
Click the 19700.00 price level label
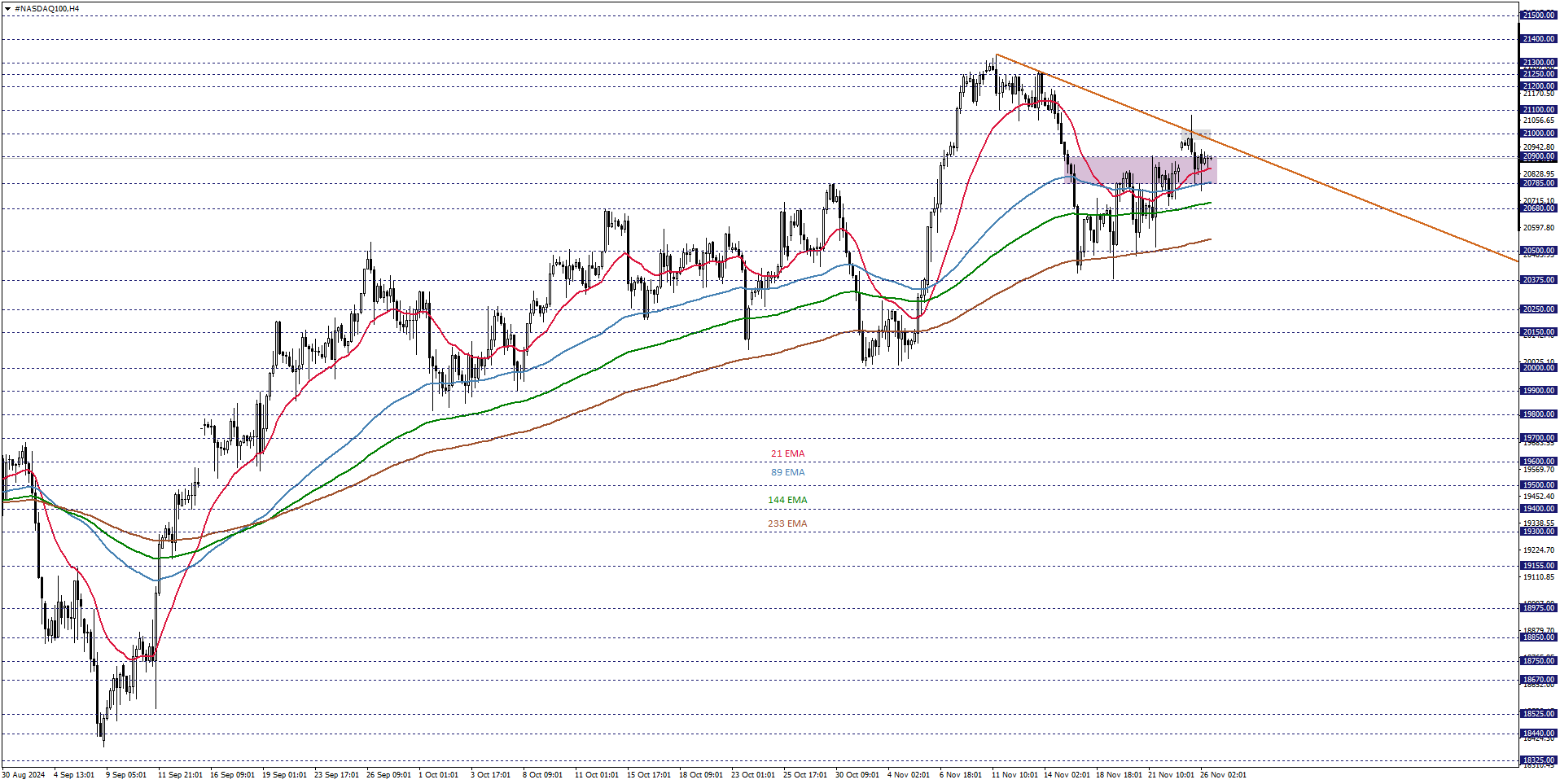(x=1538, y=438)
